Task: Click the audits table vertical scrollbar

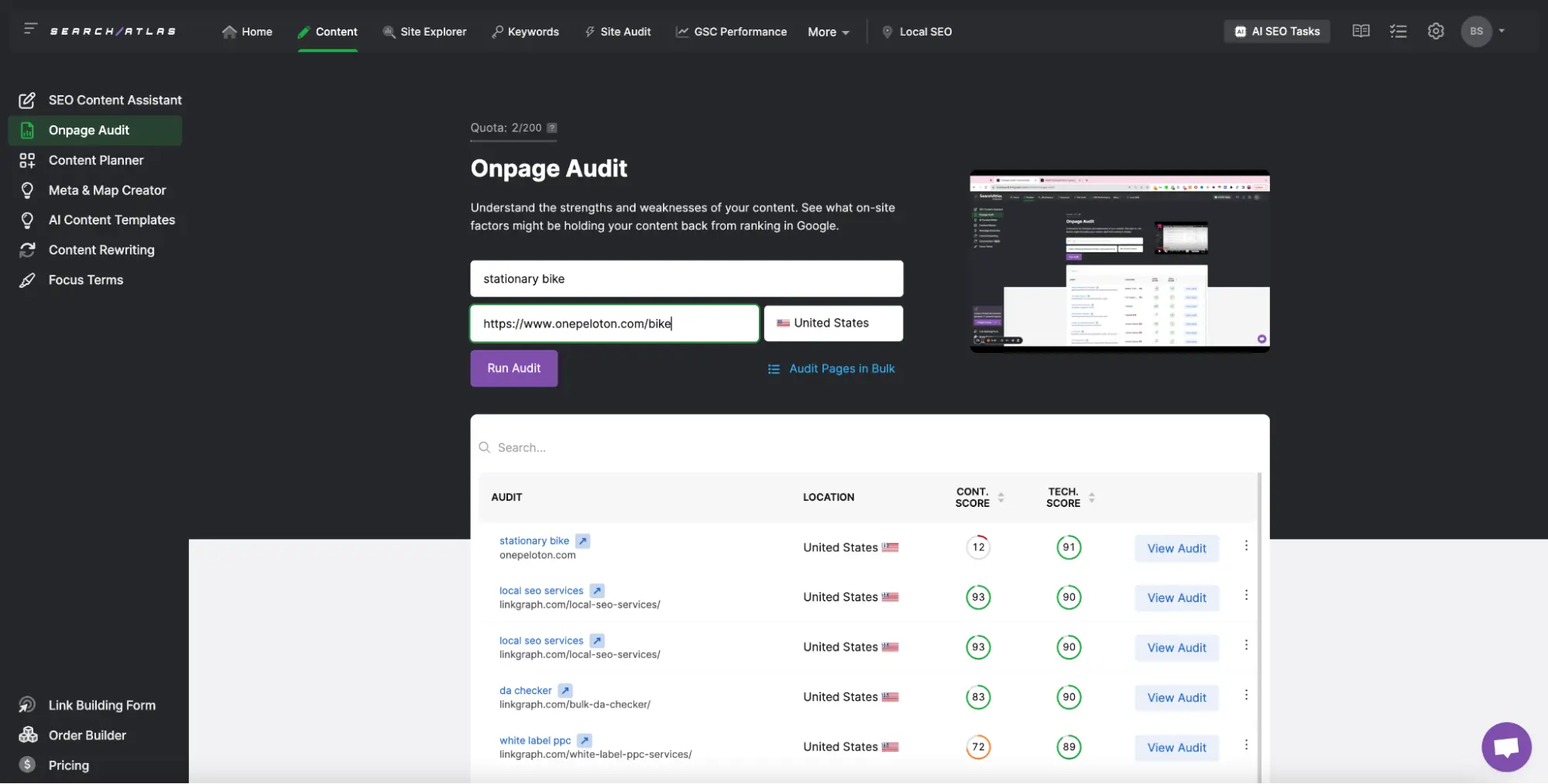Action: tap(1259, 627)
